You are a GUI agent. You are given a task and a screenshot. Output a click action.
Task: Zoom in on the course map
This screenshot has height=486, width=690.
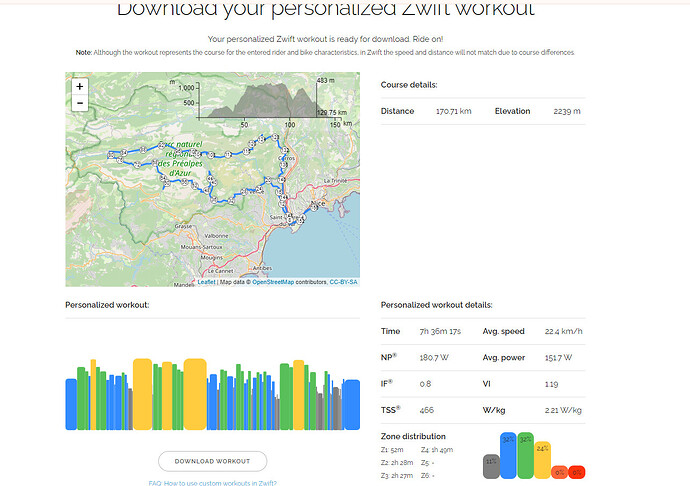pyautogui.click(x=80, y=86)
